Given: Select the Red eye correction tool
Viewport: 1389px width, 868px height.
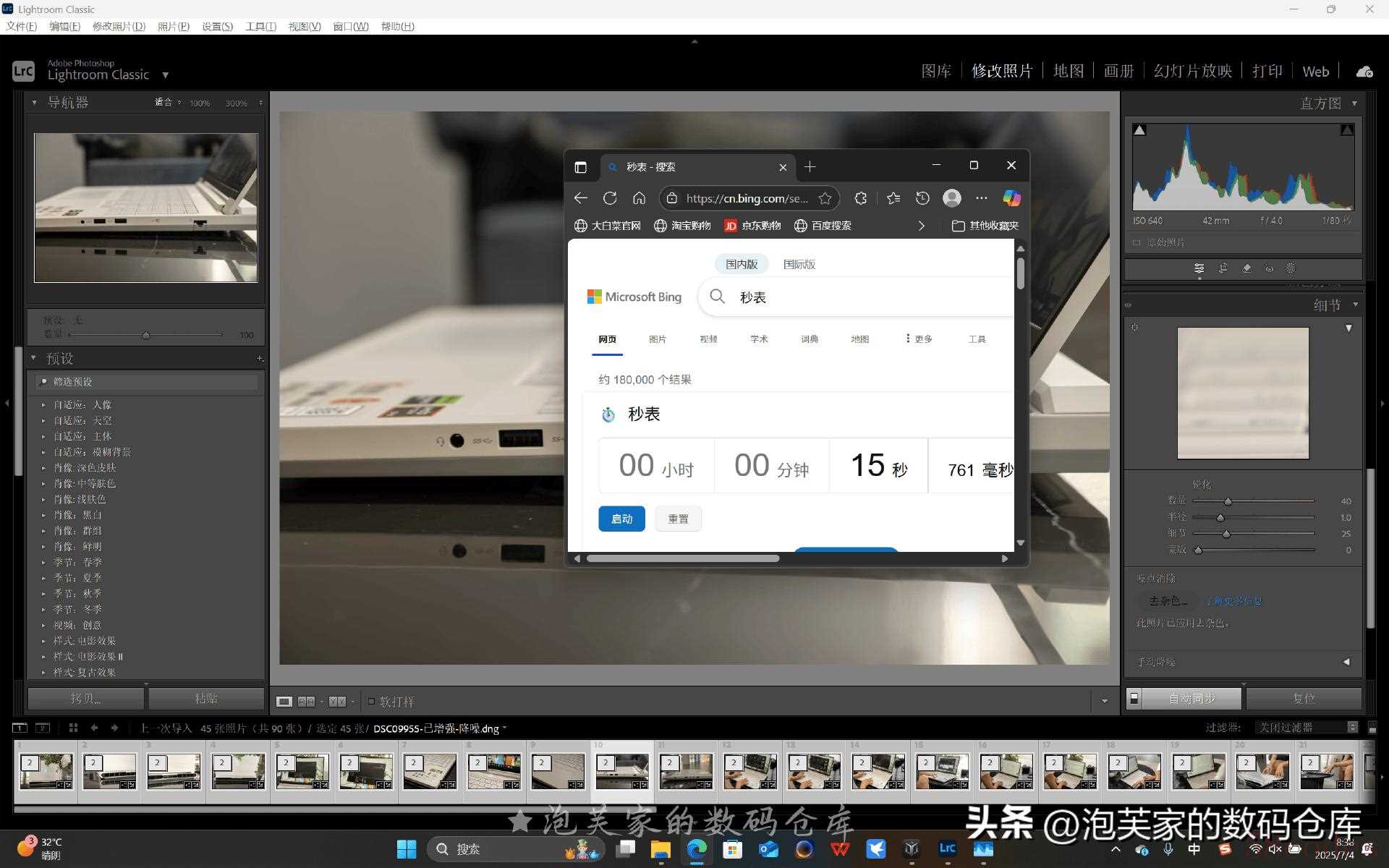Looking at the screenshot, I should click(x=1269, y=268).
